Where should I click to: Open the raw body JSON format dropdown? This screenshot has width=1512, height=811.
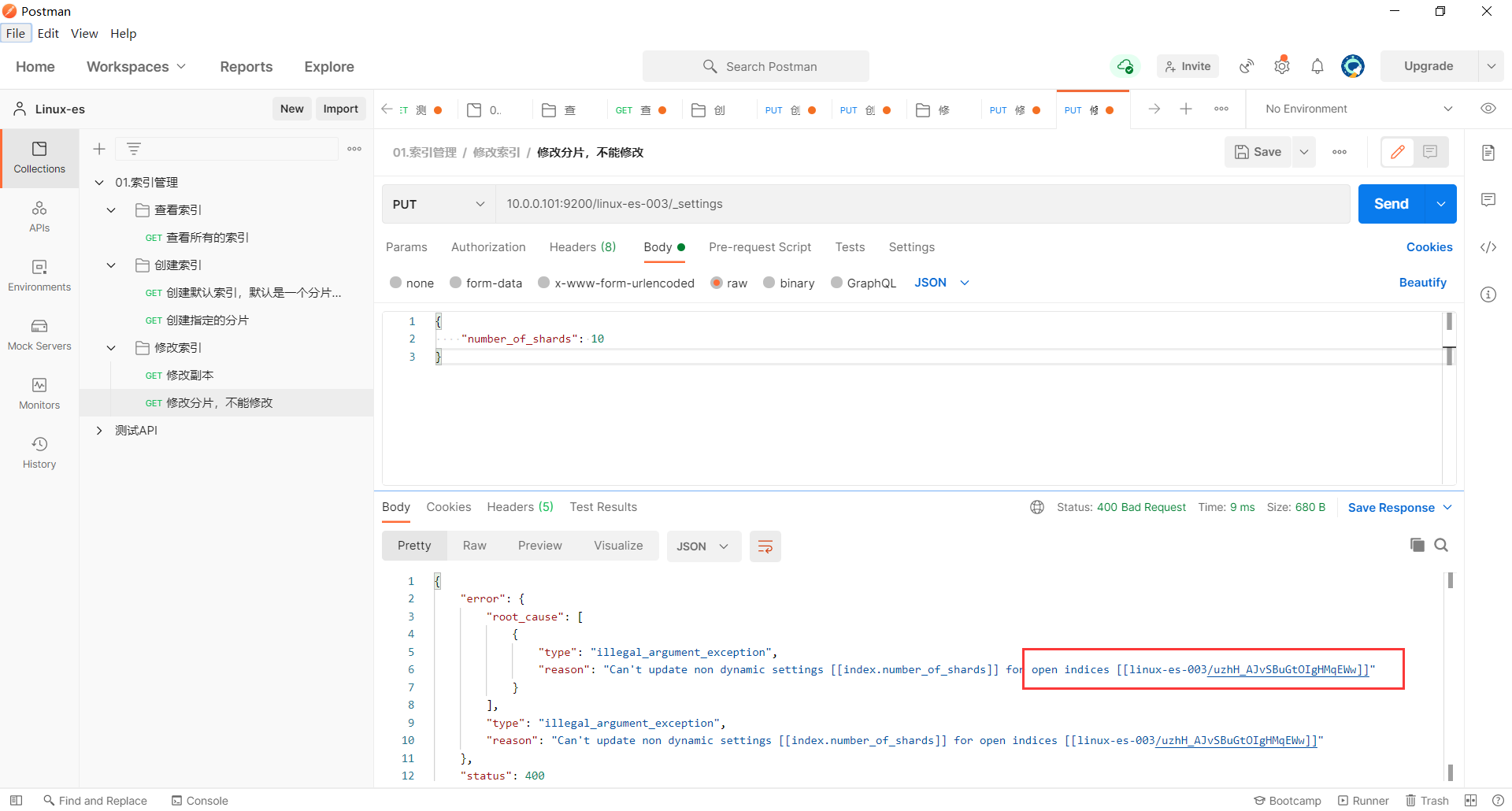(942, 283)
